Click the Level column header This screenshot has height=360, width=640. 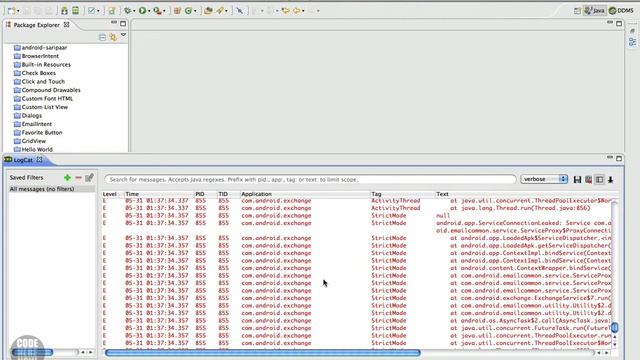point(113,194)
